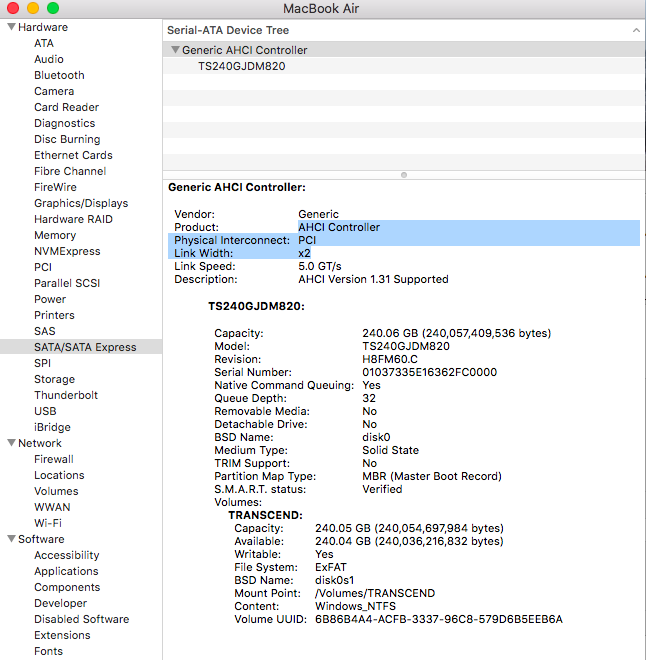The image size is (646, 660).
Task: Click serial number 01037335E16362FC0000
Action: tap(429, 372)
